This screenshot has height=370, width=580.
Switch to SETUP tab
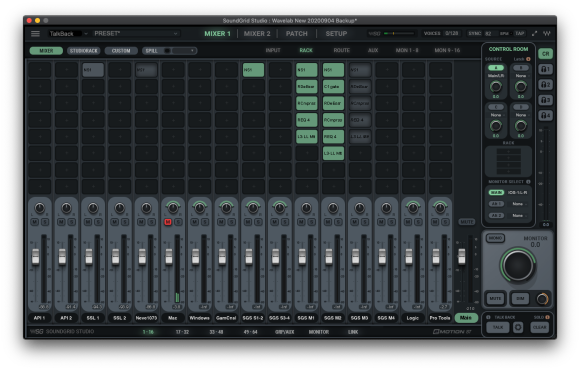[x=336, y=34]
